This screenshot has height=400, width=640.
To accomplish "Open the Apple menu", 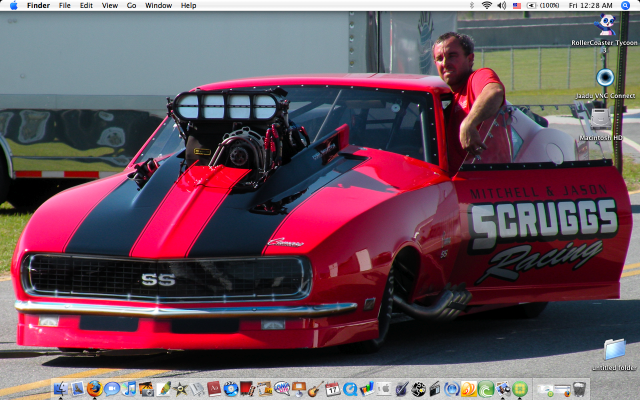I will (13, 5).
